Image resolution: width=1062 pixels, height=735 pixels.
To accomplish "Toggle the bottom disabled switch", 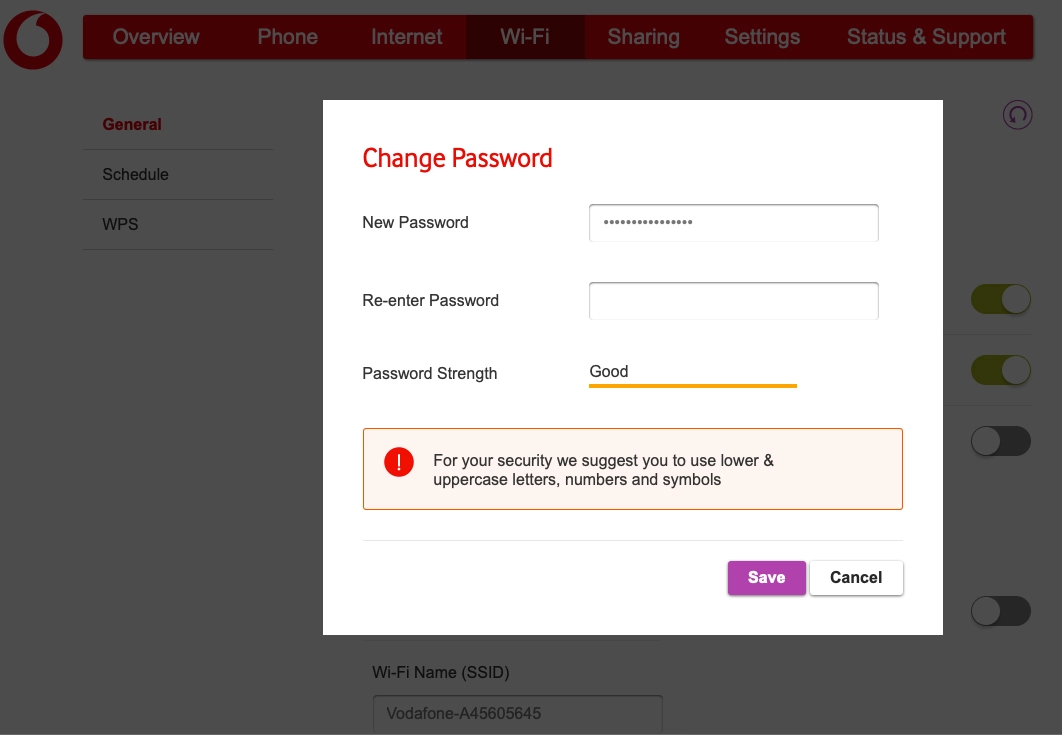I will point(1000,611).
